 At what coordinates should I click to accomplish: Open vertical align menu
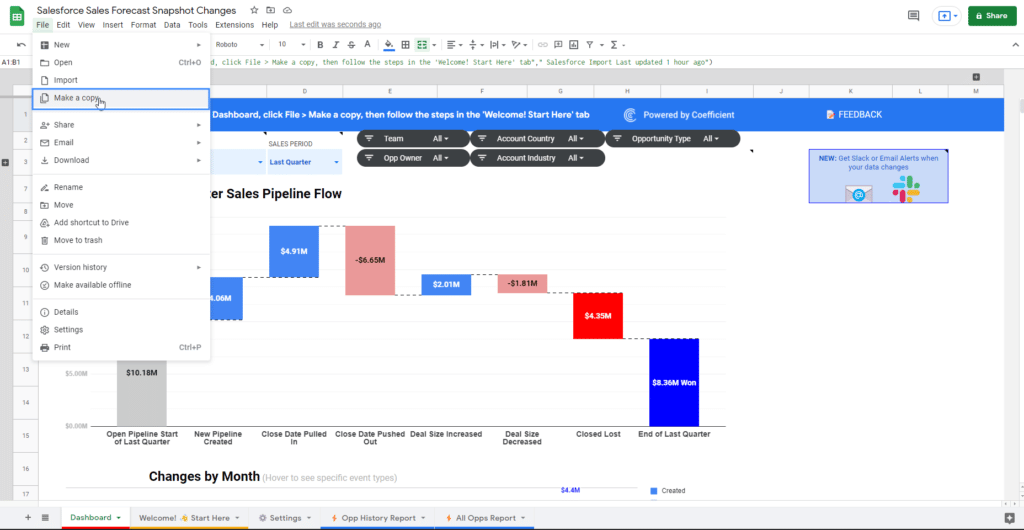tap(475, 45)
